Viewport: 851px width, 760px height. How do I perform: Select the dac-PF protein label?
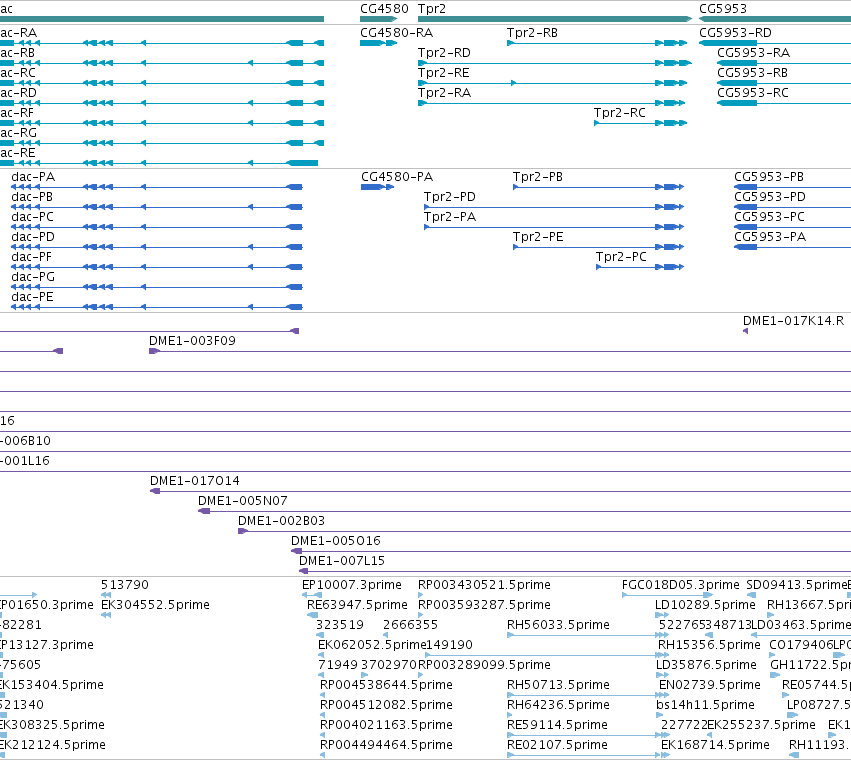[31, 257]
